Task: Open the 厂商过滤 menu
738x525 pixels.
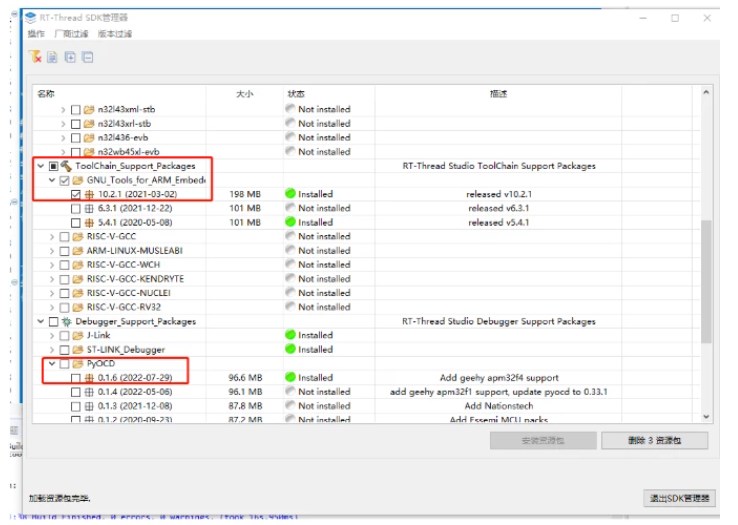Action: click(x=71, y=33)
